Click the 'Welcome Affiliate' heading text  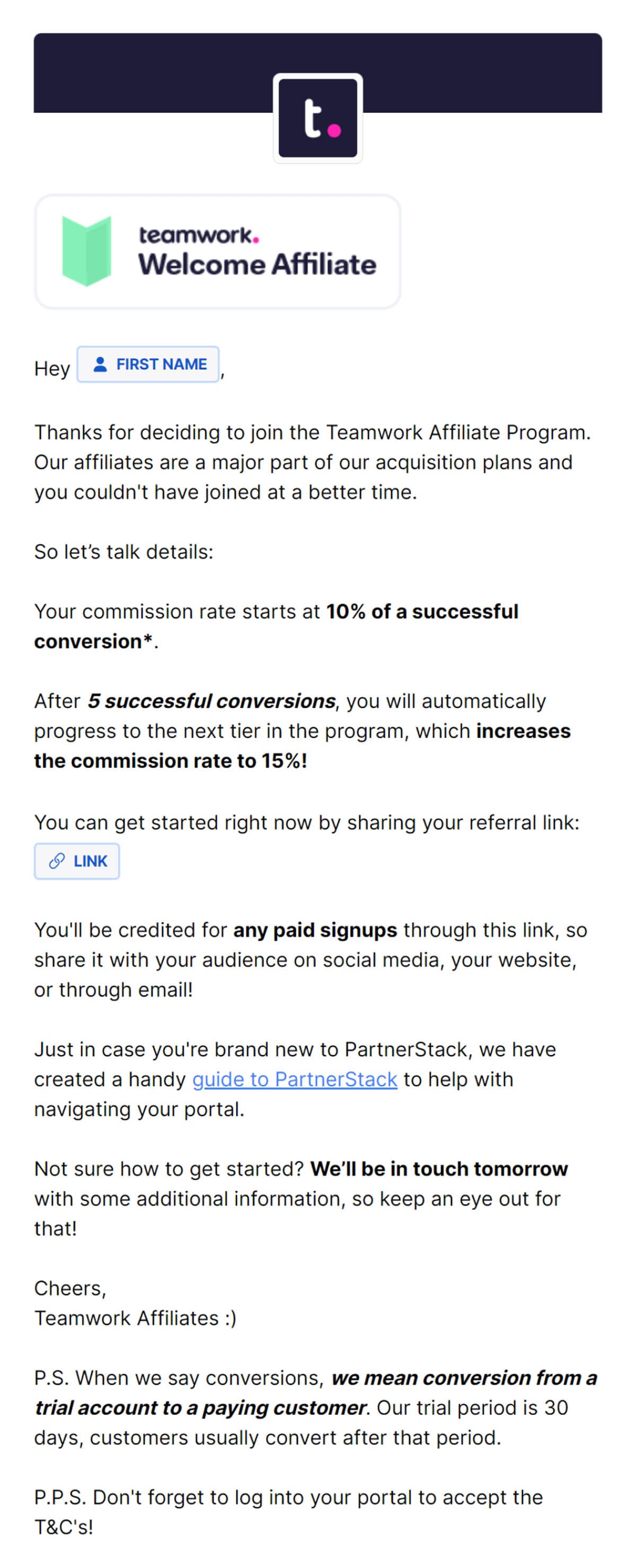(257, 265)
